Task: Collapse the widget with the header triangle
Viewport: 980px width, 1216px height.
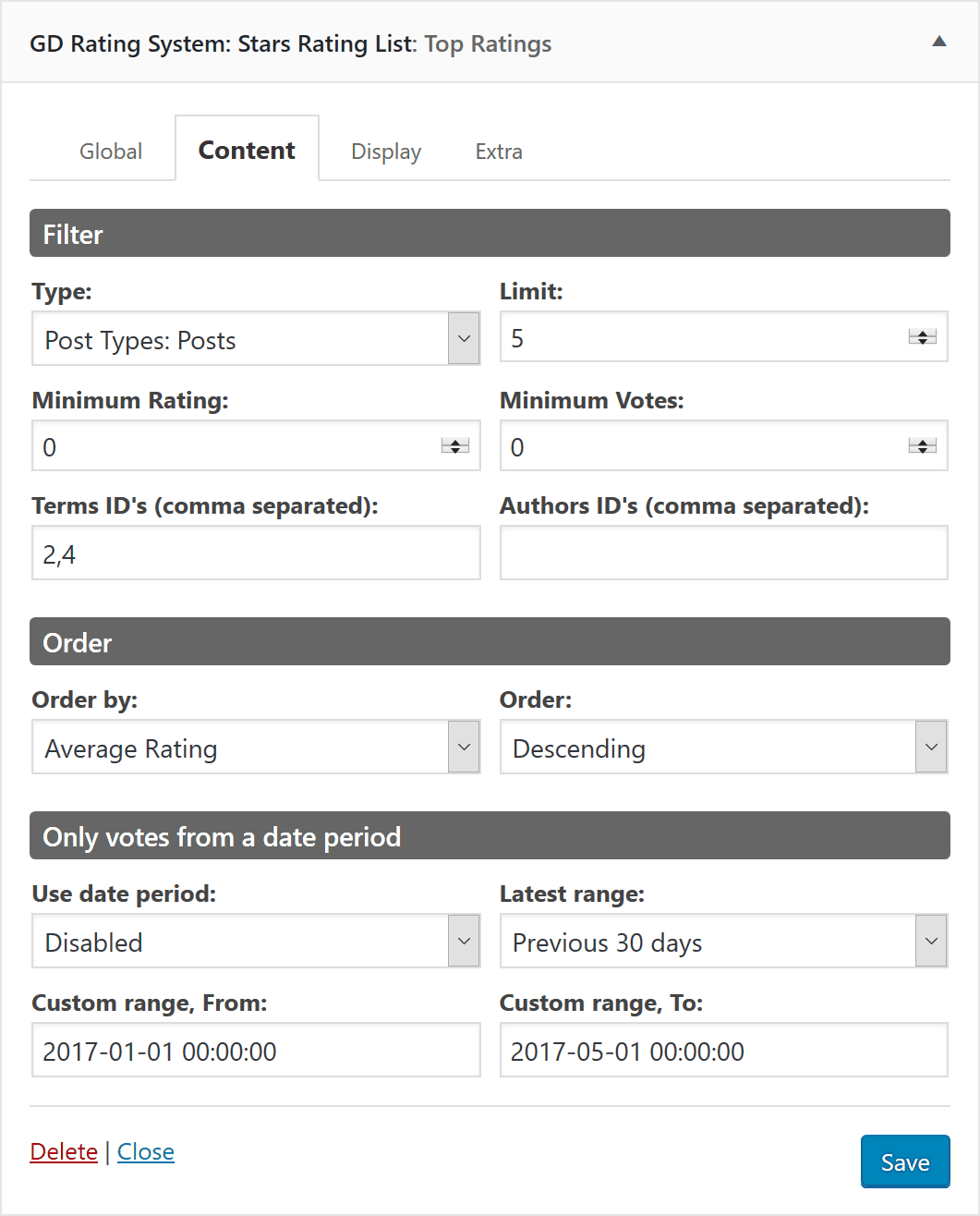Action: (x=939, y=42)
